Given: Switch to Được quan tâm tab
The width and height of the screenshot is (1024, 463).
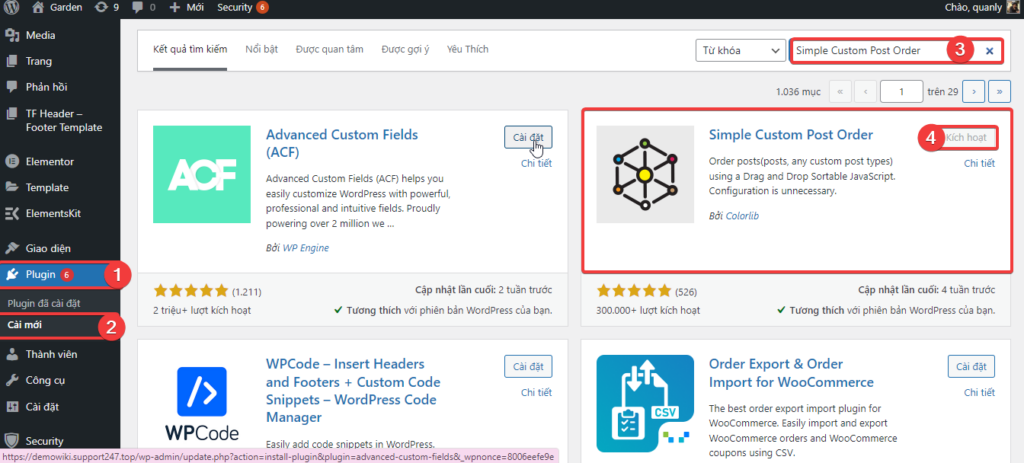Looking at the screenshot, I should [x=330, y=50].
